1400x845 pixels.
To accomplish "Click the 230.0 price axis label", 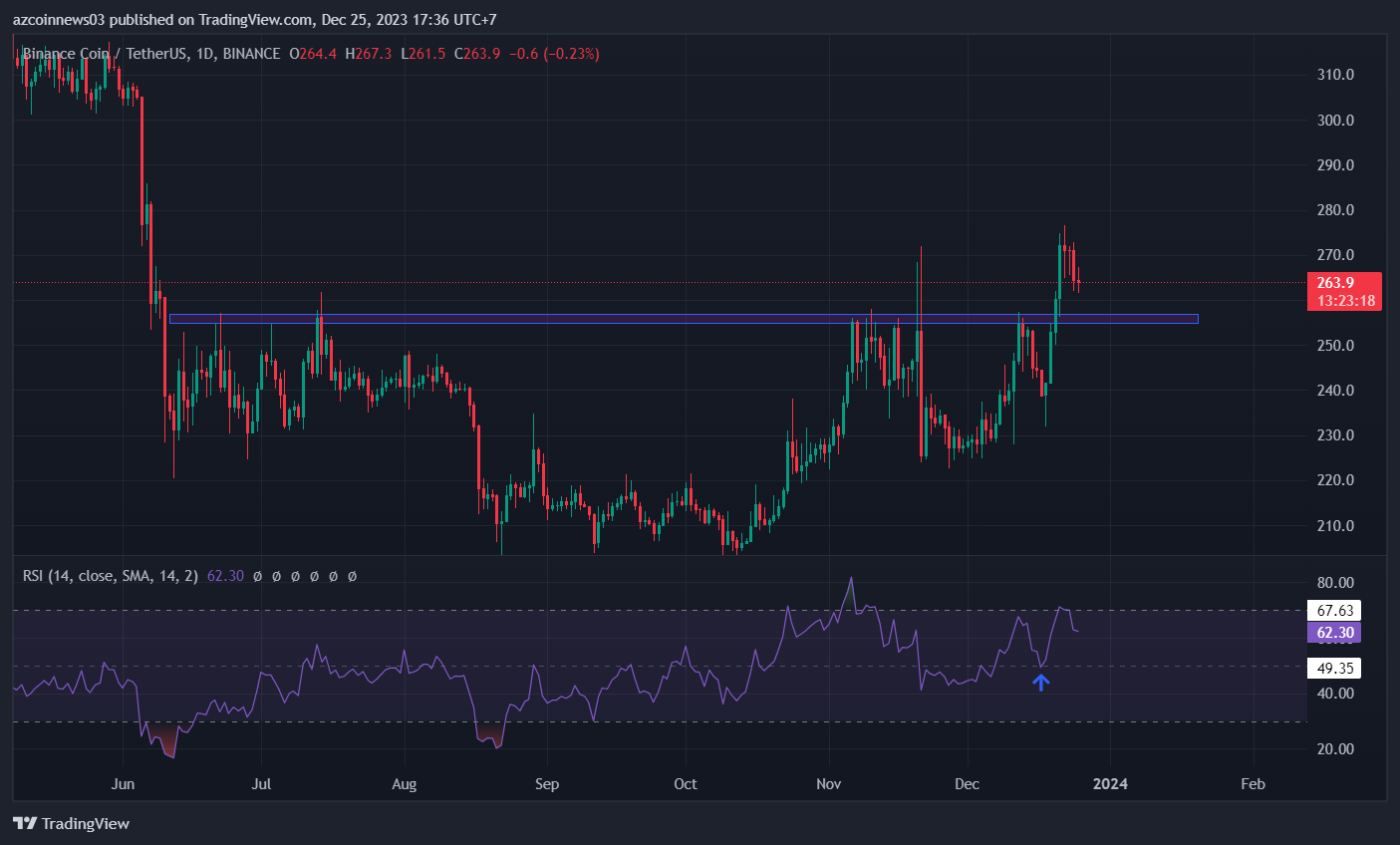I will point(1335,435).
